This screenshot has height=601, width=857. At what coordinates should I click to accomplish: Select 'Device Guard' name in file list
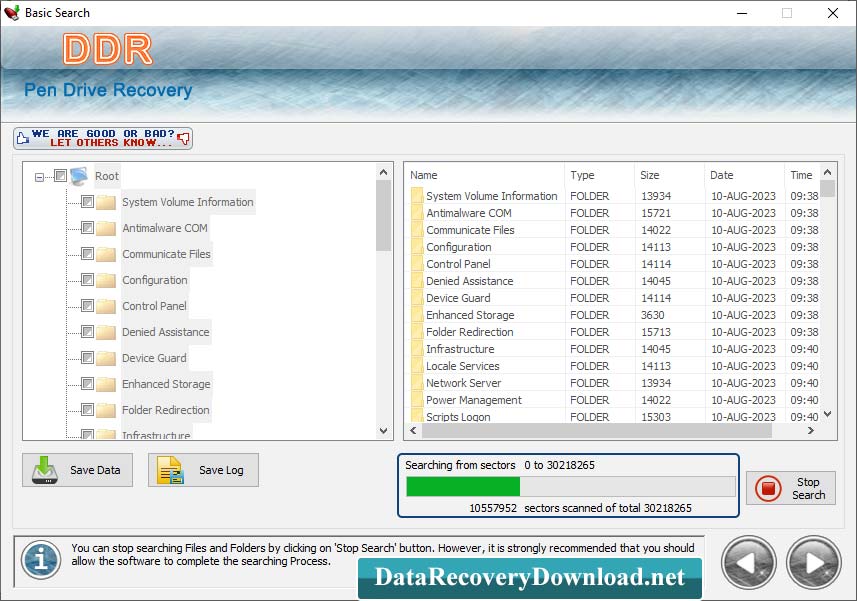coord(458,298)
